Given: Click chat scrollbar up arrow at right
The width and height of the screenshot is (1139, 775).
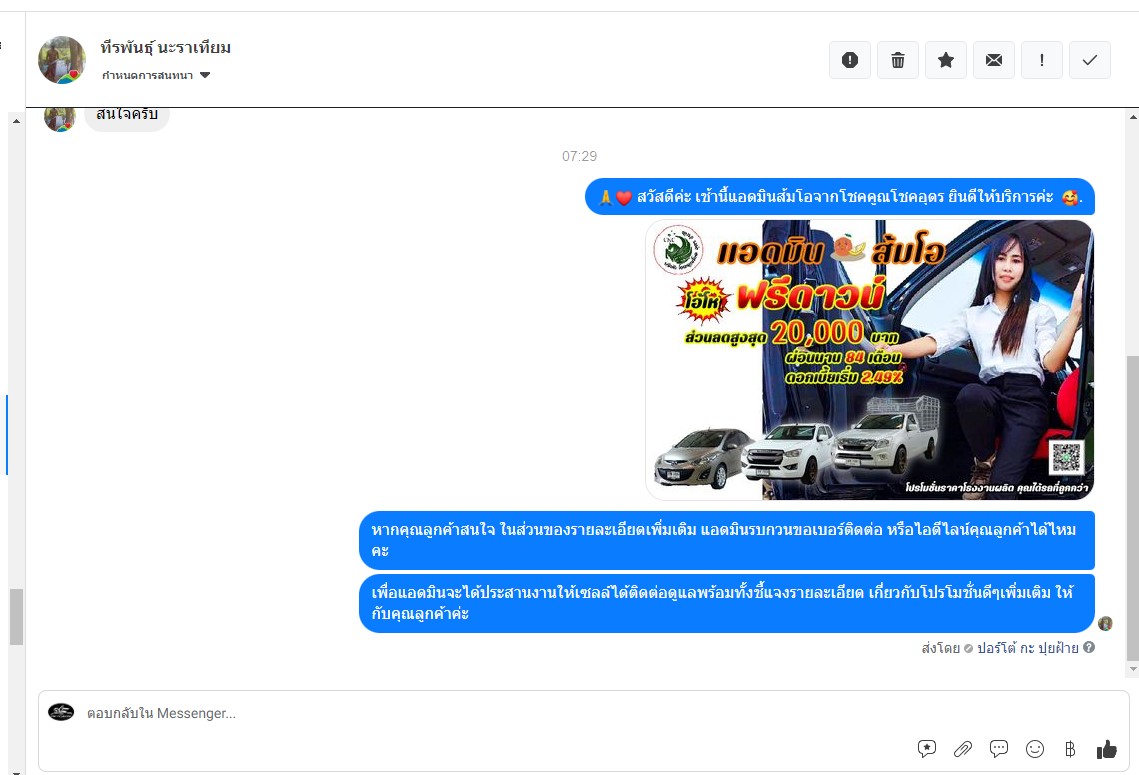Looking at the screenshot, I should click(x=1132, y=116).
